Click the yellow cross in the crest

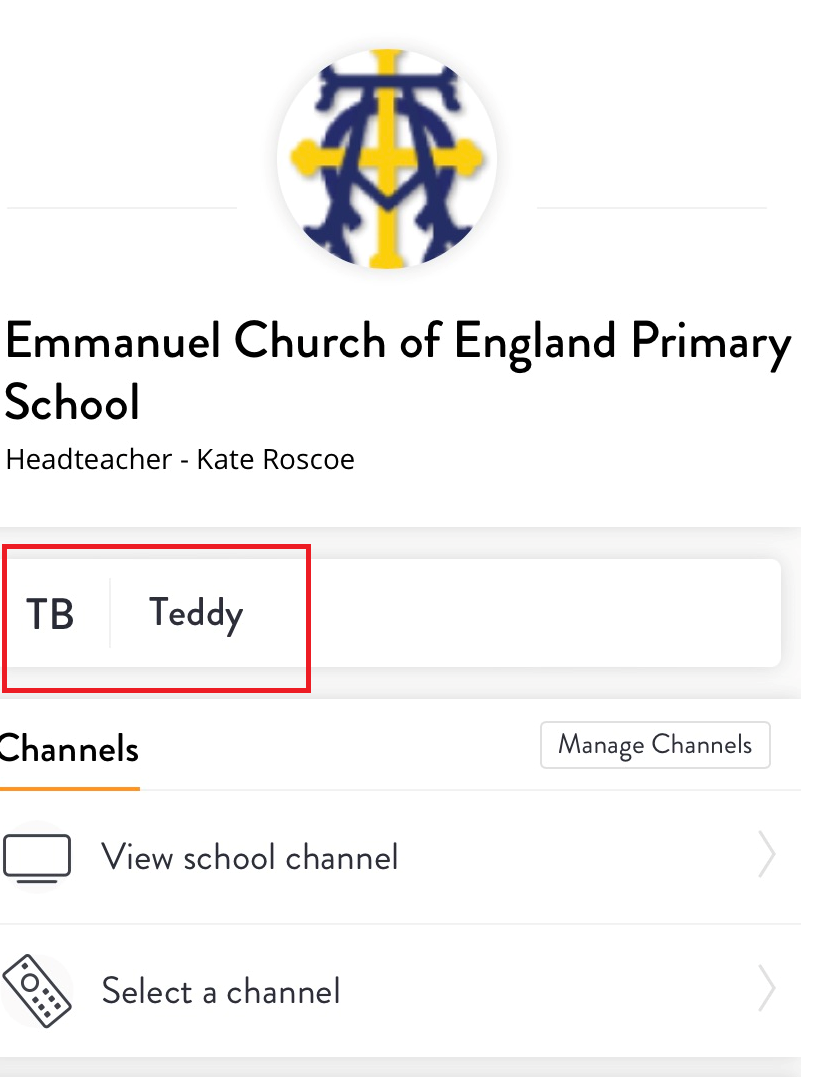click(x=387, y=159)
